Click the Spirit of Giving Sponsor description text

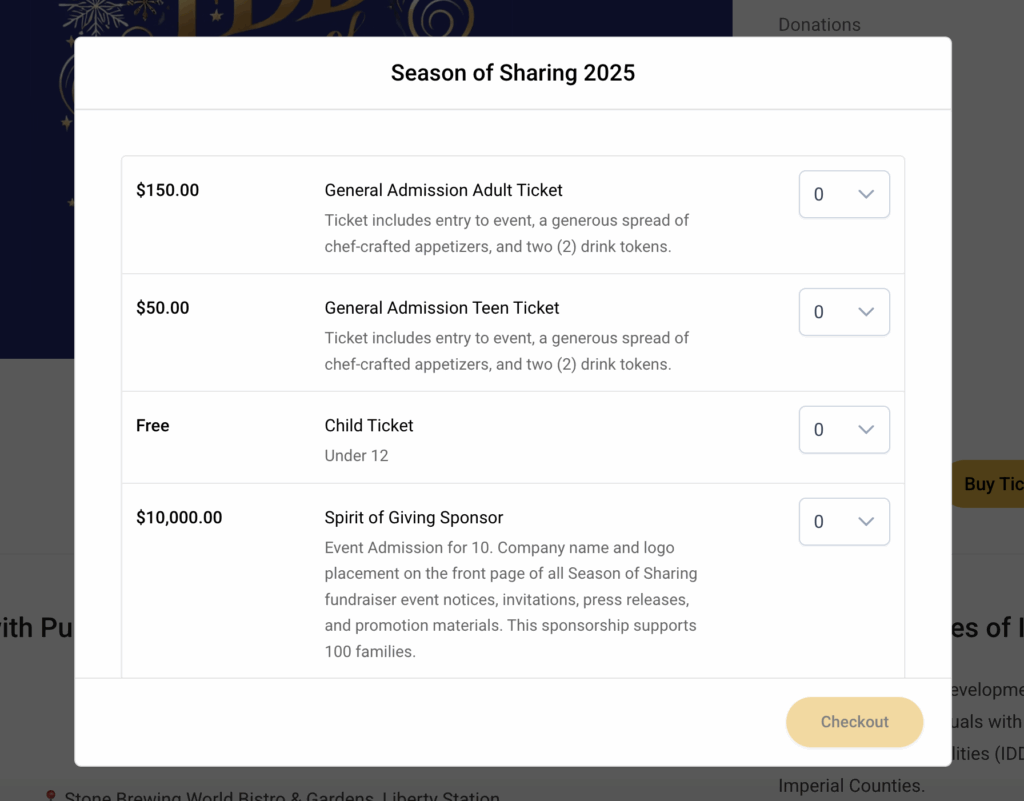pyautogui.click(x=510, y=599)
